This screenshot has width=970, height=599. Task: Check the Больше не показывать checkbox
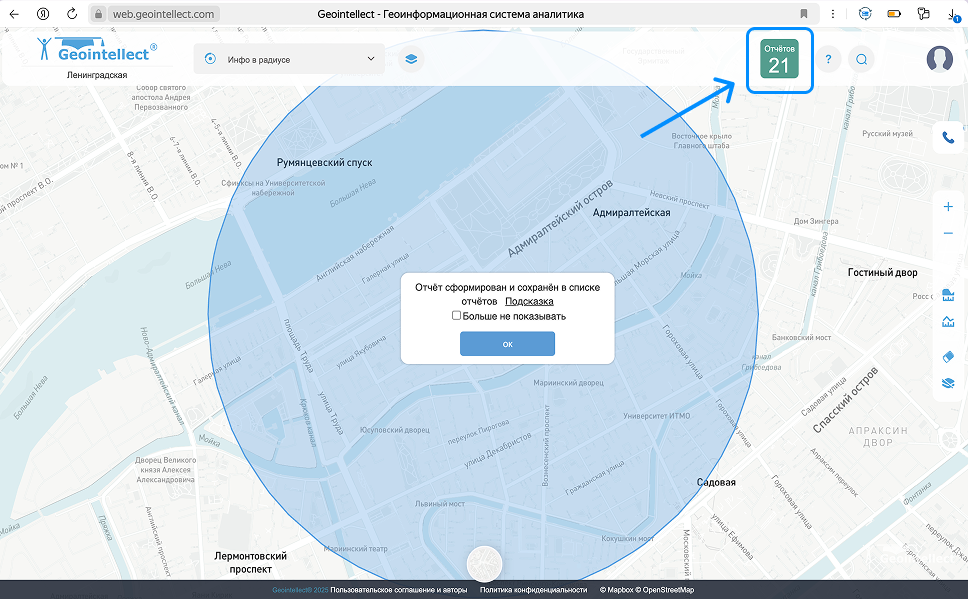(x=456, y=316)
